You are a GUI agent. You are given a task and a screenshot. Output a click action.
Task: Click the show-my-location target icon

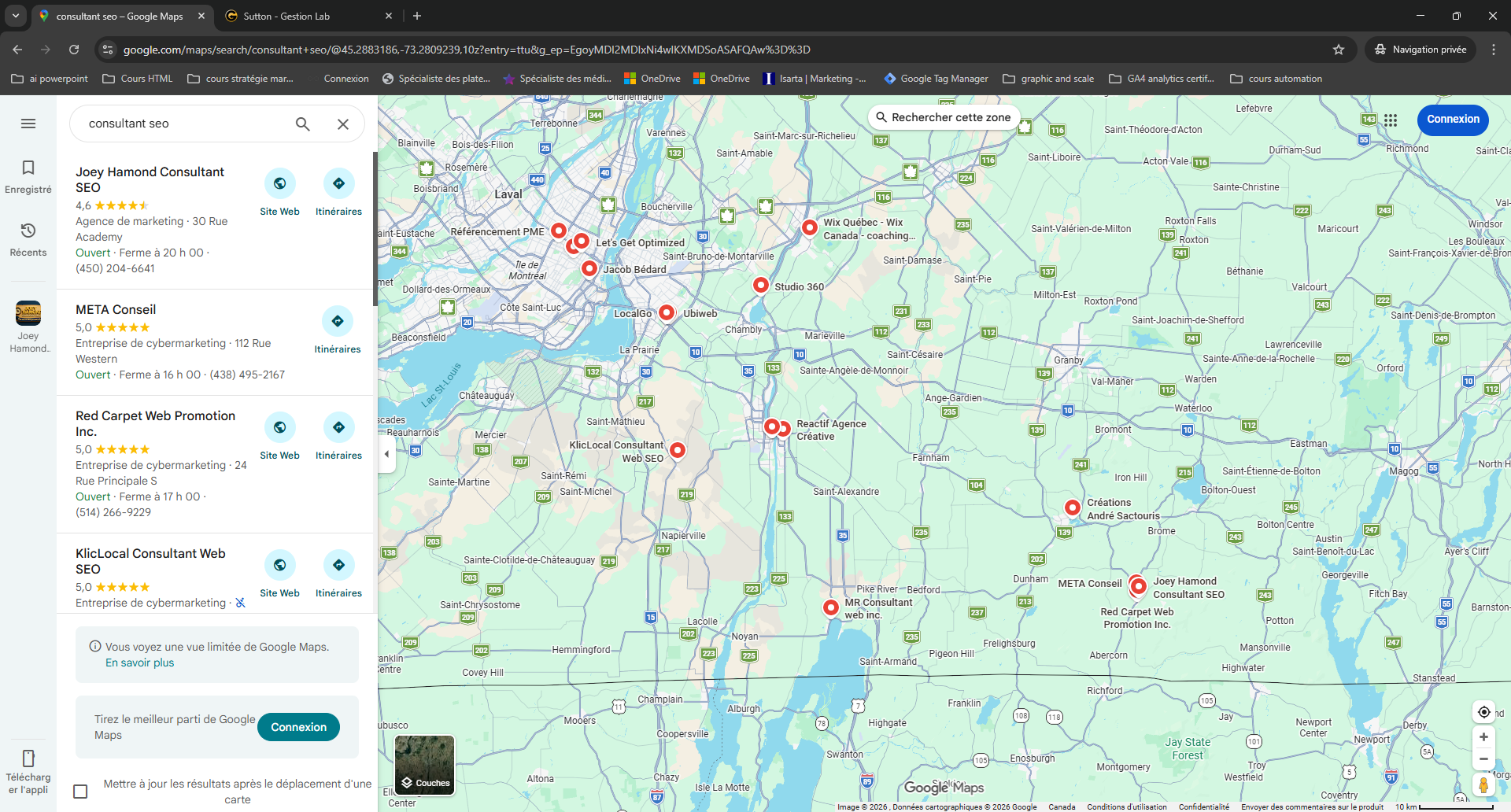[x=1484, y=711]
